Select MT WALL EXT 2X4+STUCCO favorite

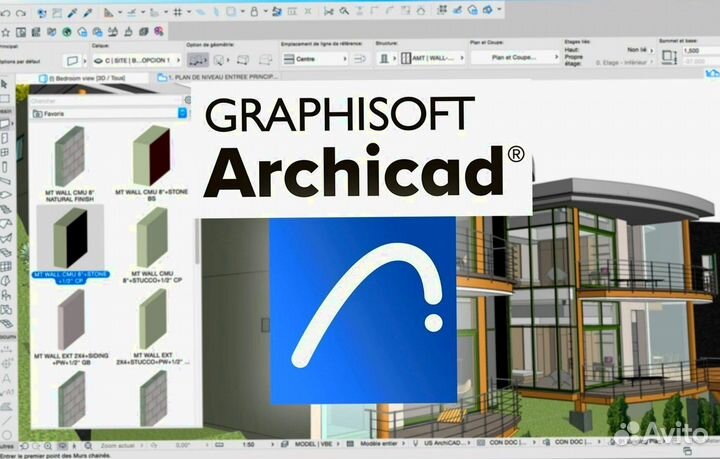click(152, 326)
